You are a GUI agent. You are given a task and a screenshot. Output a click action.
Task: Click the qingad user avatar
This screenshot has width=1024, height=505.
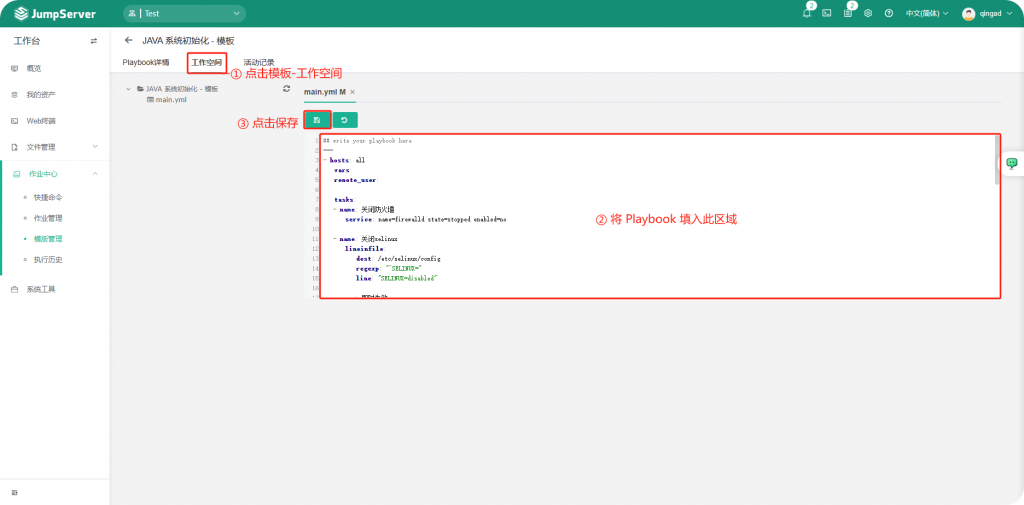tap(968, 14)
